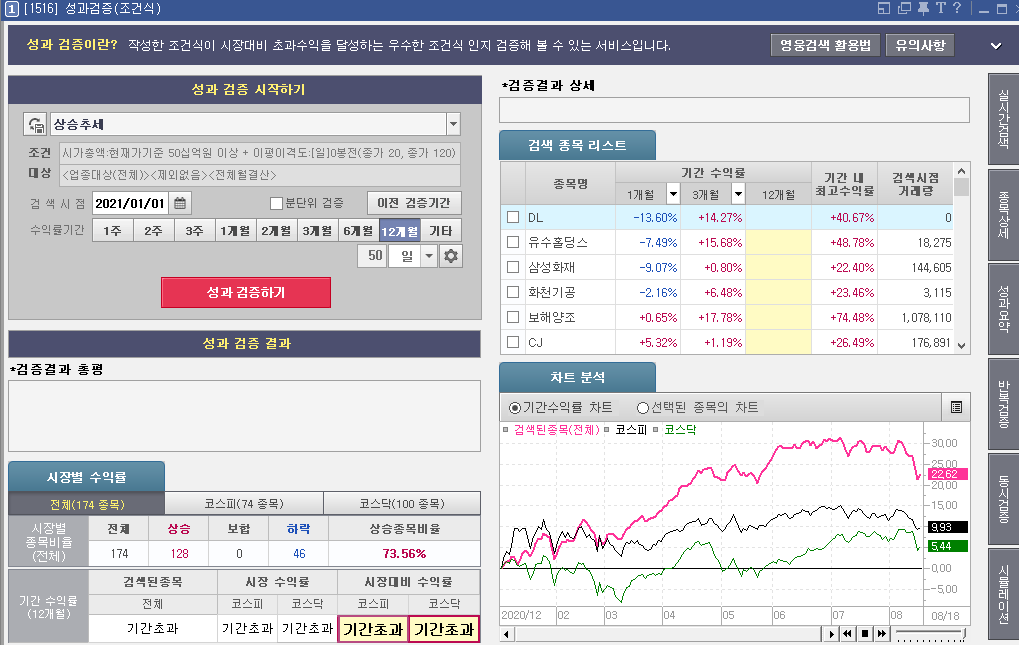Click the T font size icon
The height and width of the screenshot is (645, 1019).
tap(940, 8)
